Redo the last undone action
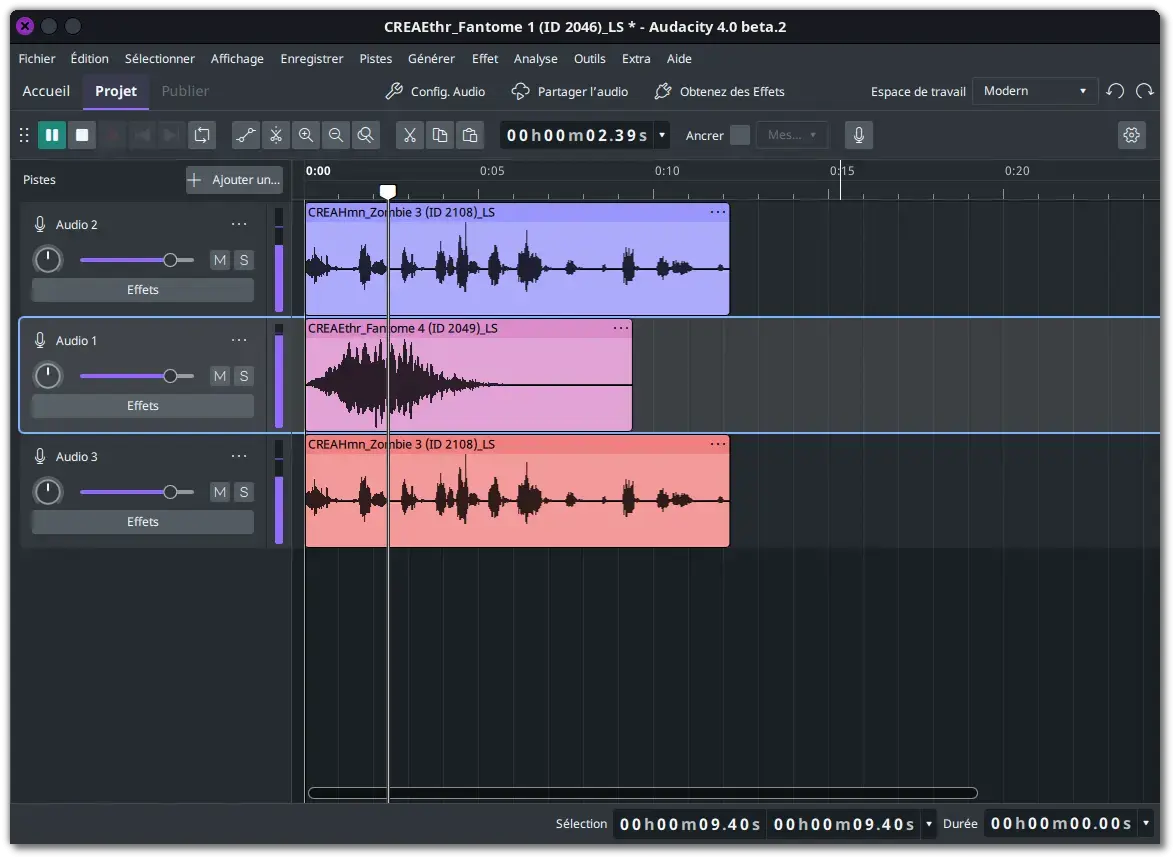The width and height of the screenshot is (1176, 860). click(1144, 91)
